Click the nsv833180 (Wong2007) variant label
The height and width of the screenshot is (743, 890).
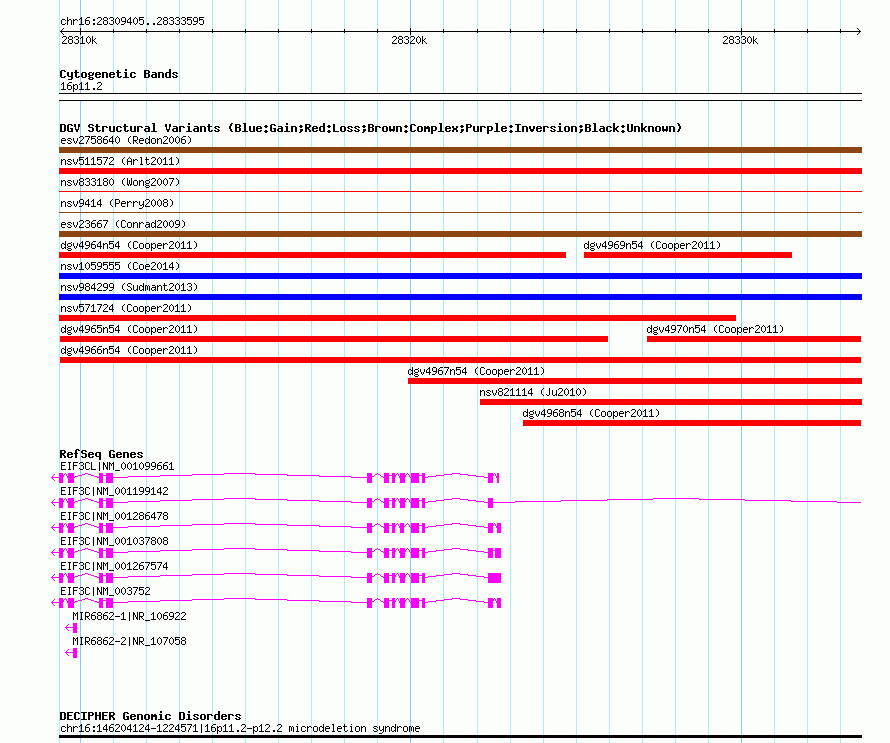[x=120, y=182]
